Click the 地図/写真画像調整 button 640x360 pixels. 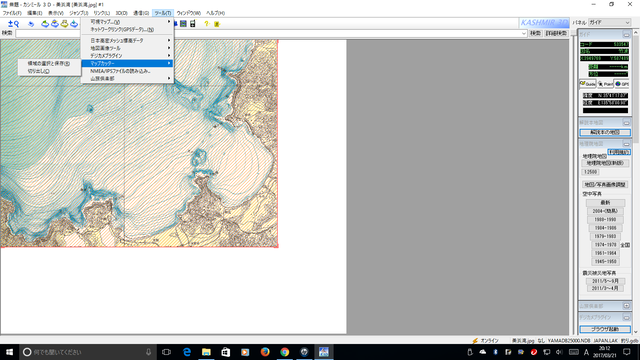pos(605,184)
